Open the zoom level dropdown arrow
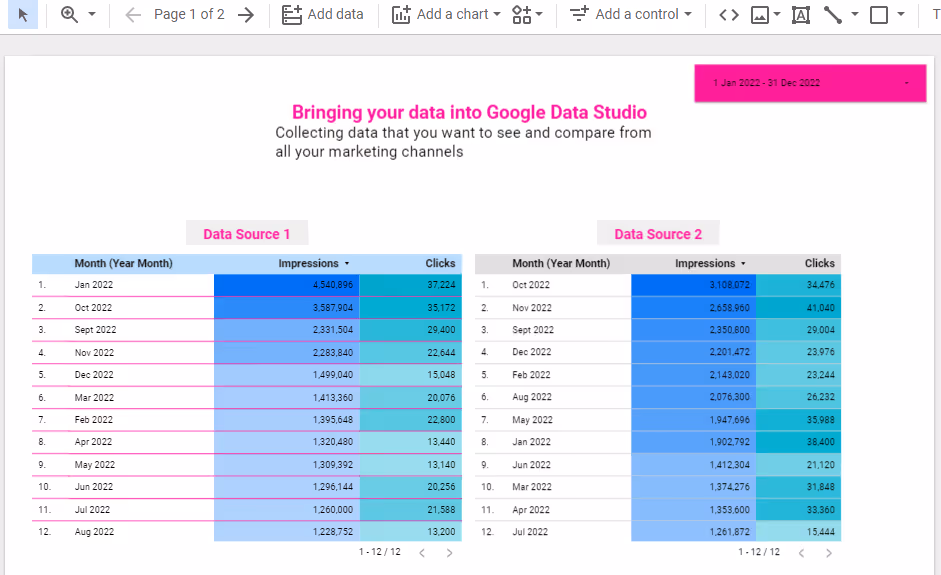 (92, 14)
